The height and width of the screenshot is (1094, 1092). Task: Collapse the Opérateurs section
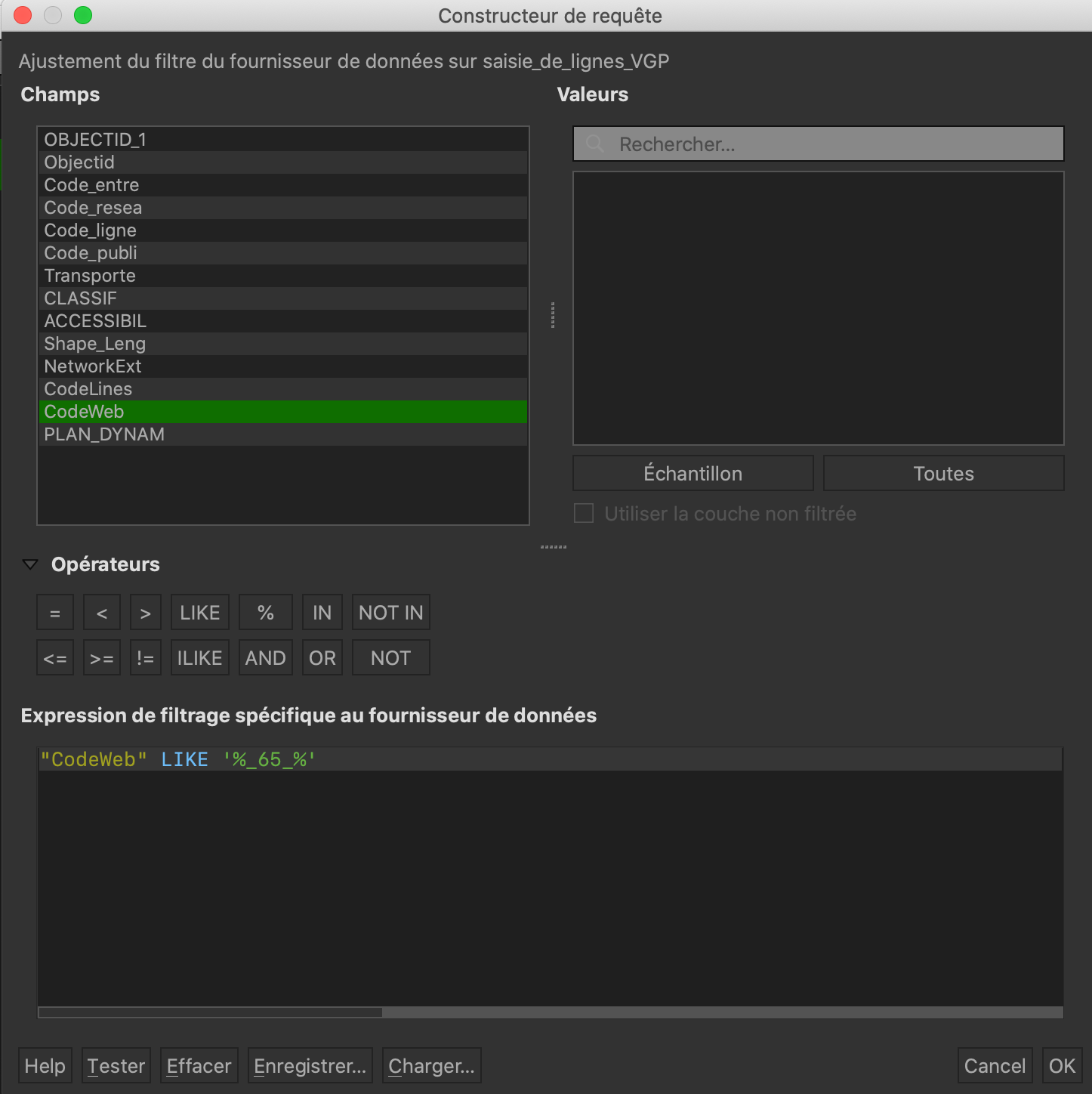click(30, 564)
